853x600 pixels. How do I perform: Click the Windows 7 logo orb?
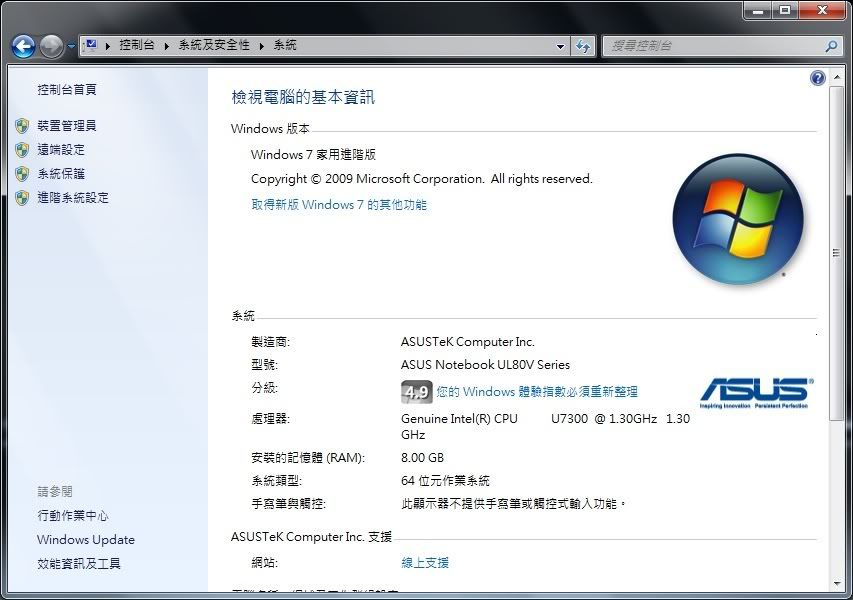[738, 219]
